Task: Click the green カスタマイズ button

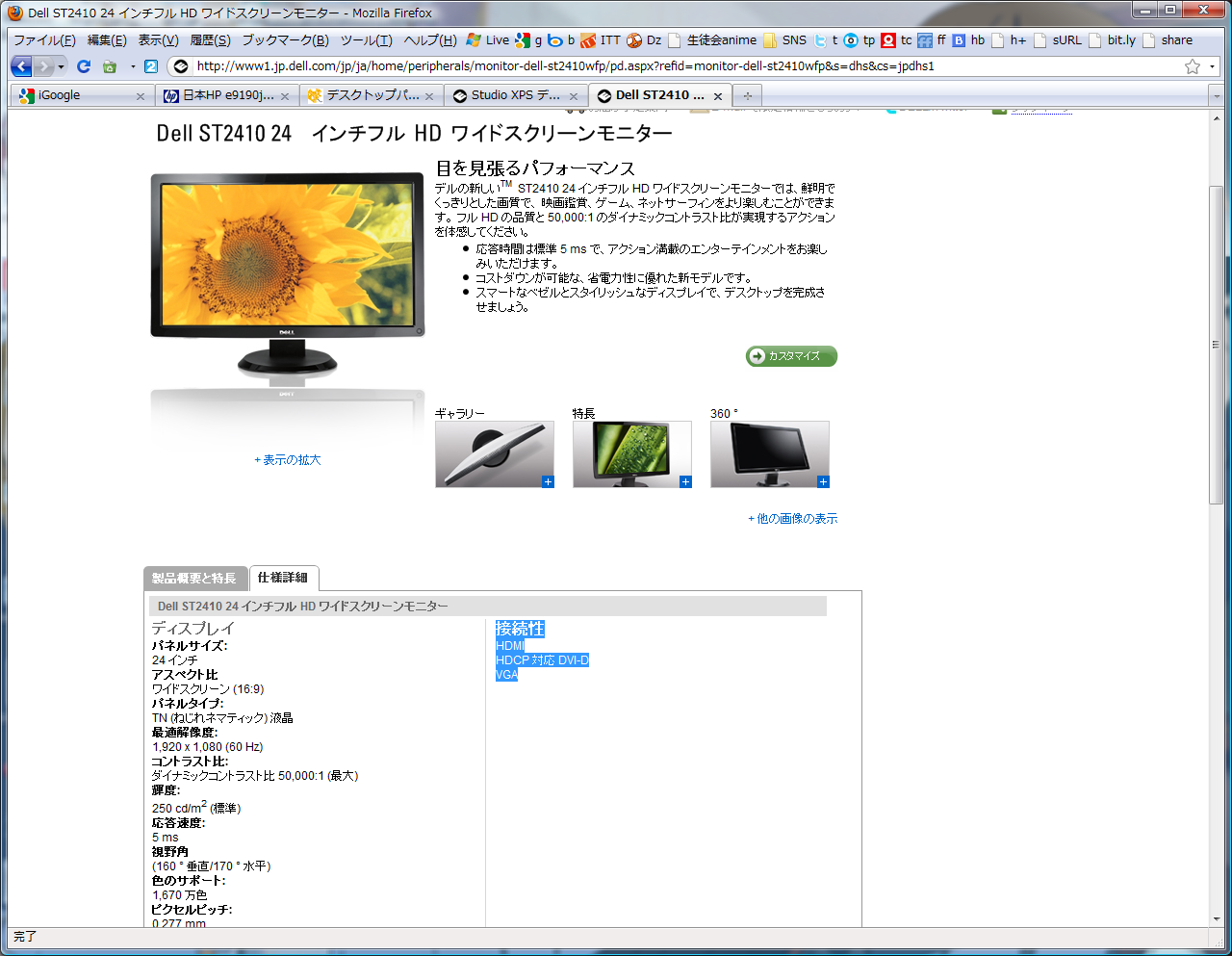Action: coord(791,356)
